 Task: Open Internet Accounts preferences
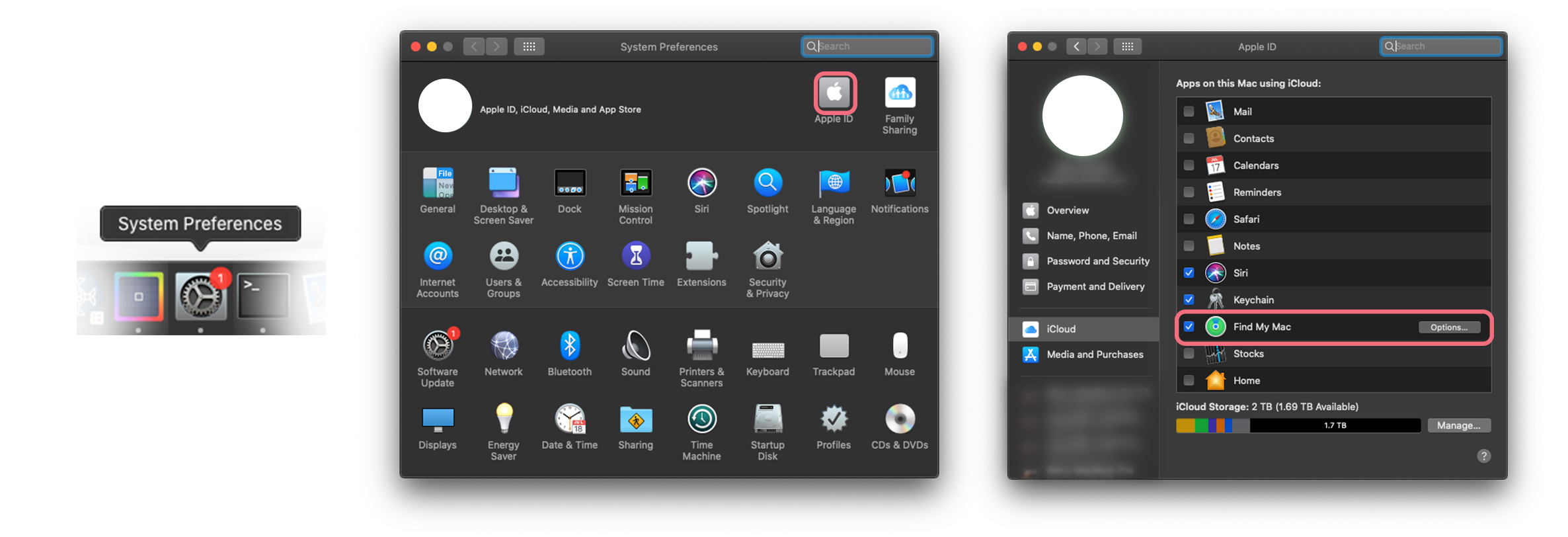point(438,256)
